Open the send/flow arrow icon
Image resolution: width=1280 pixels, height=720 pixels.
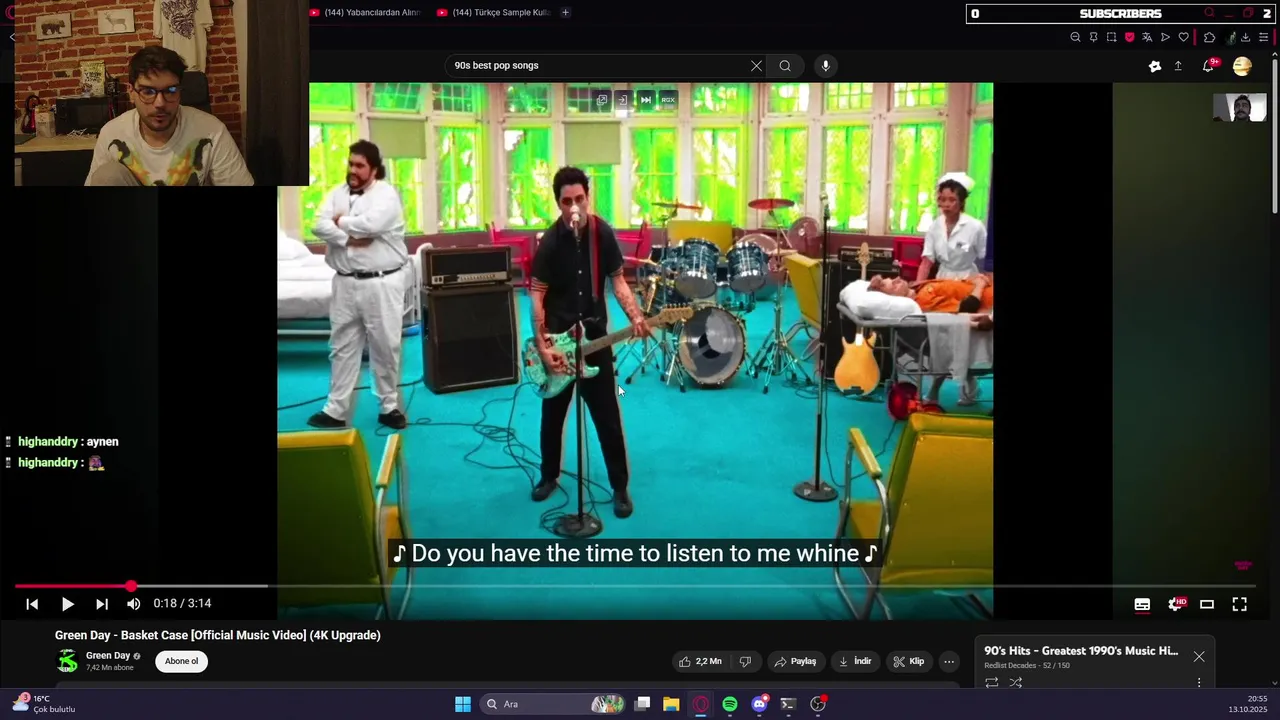pyautogui.click(x=1165, y=37)
